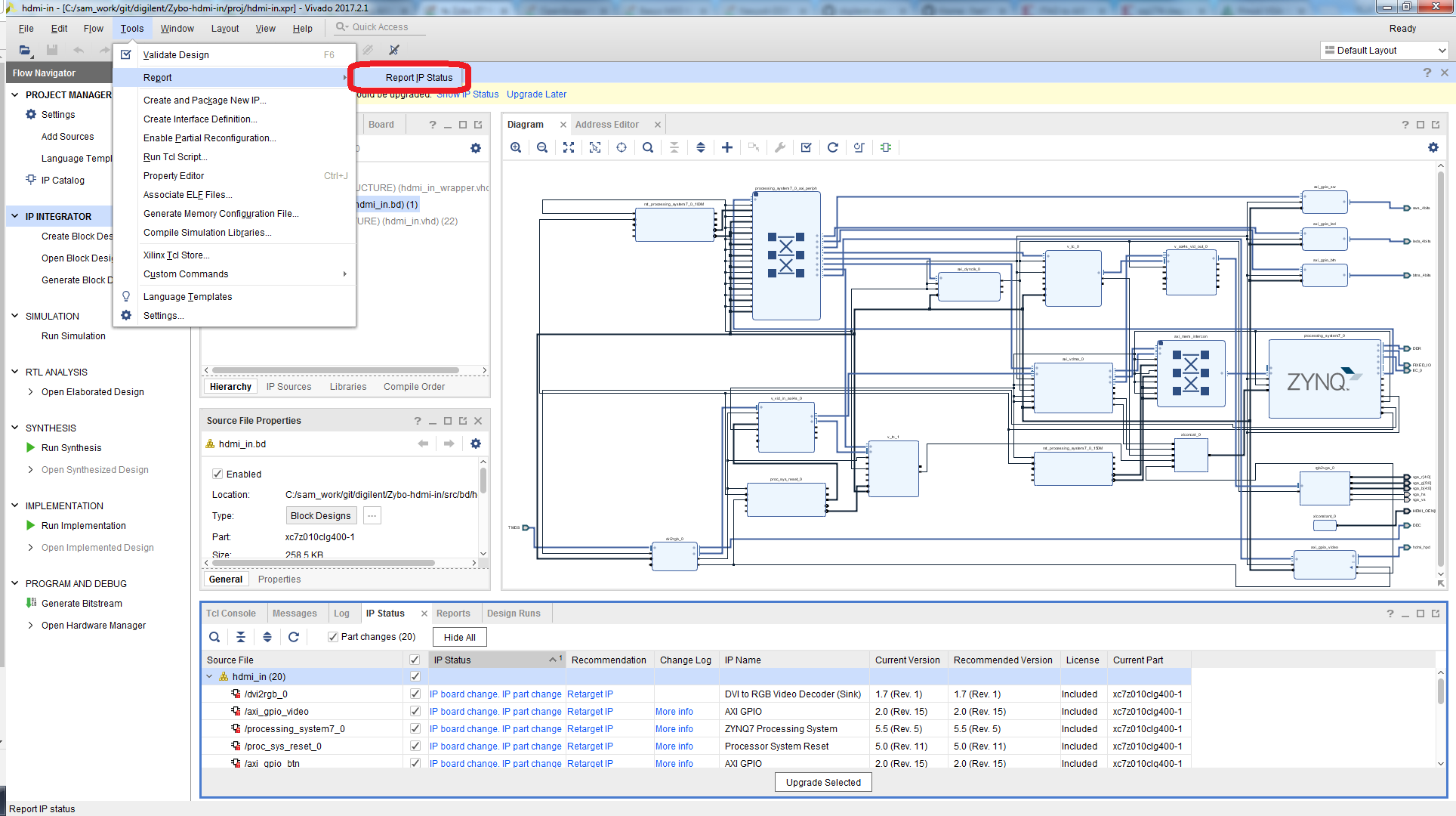Image resolution: width=1456 pixels, height=816 pixels.
Task: Expand all diagram hierarchy levels
Action: pyautogui.click(x=701, y=147)
